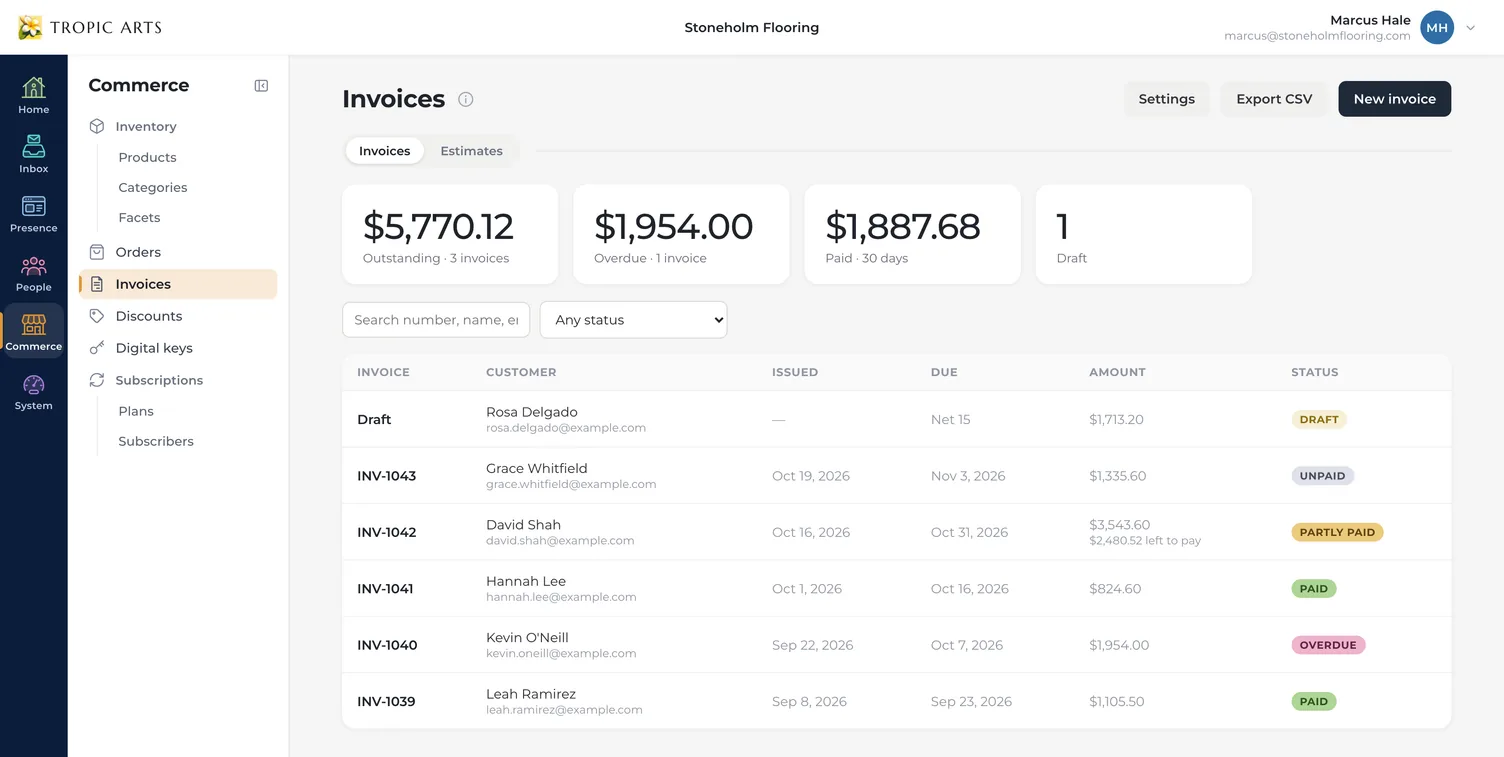Select the Invoices tab
Screen dimensions: 1504x757
385,151
